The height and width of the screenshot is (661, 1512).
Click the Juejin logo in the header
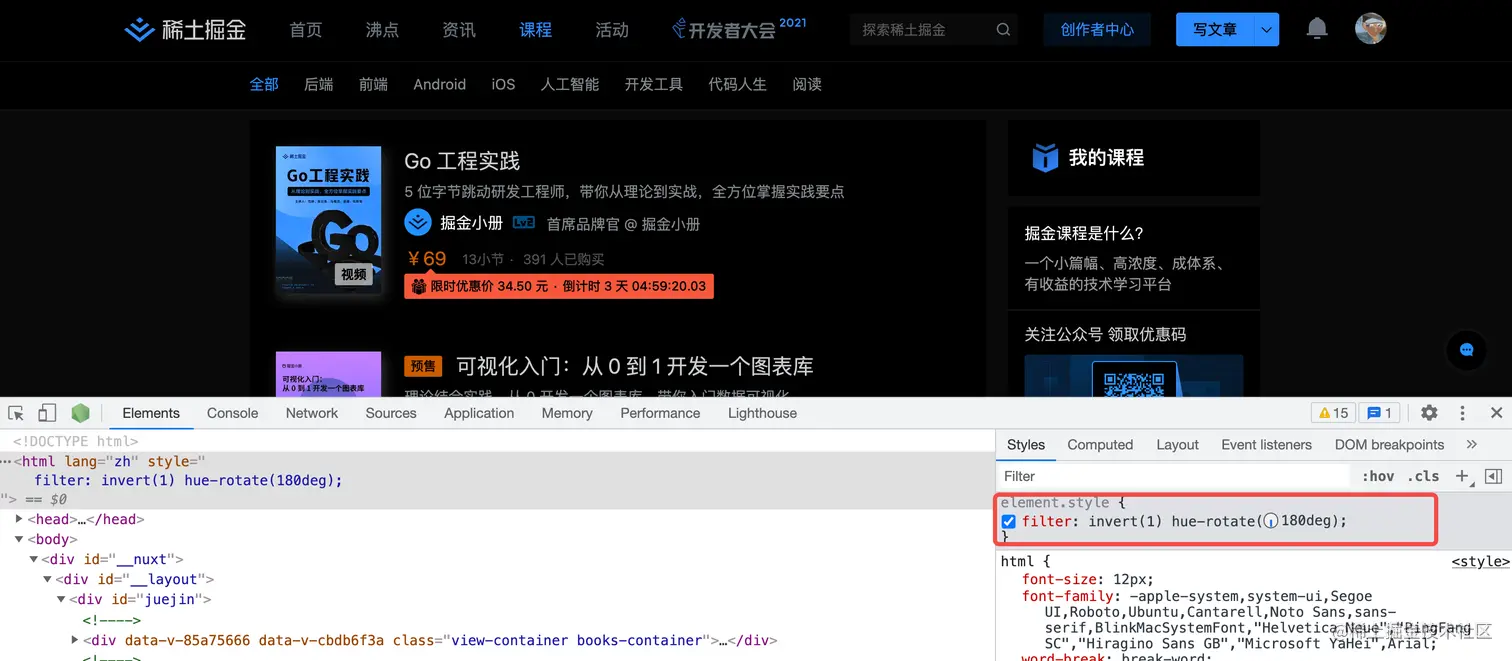(x=185, y=30)
